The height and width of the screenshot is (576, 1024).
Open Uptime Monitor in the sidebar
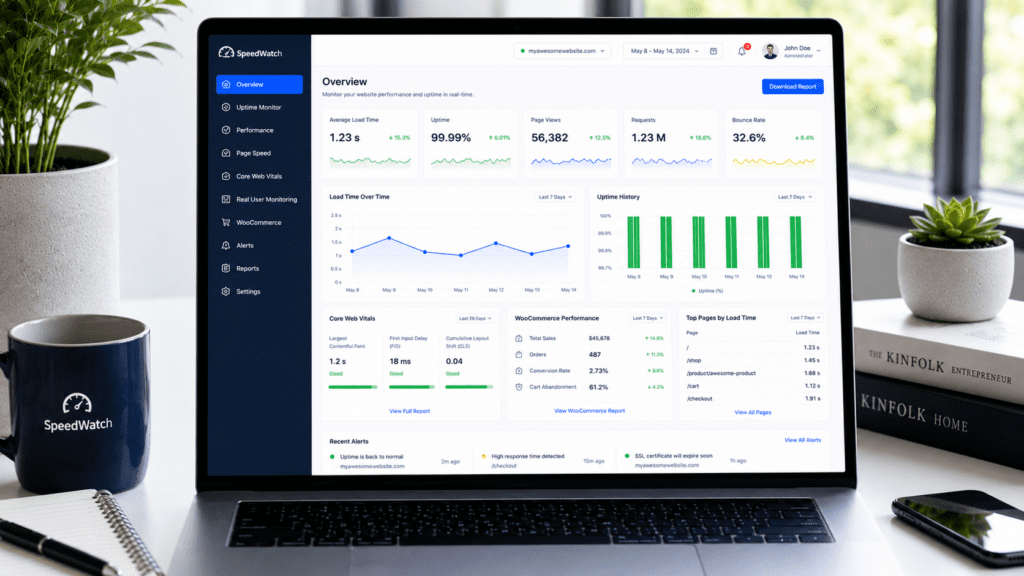coord(259,107)
